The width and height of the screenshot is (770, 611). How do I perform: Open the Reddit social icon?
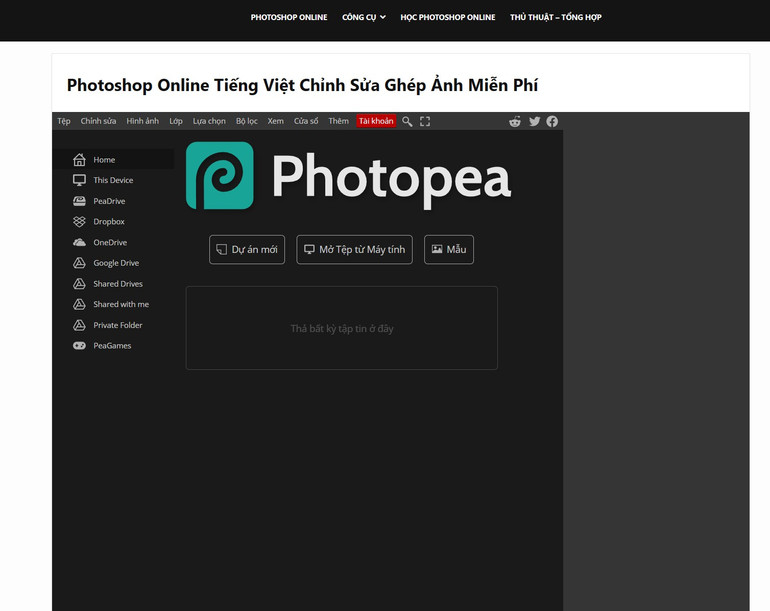pos(515,121)
